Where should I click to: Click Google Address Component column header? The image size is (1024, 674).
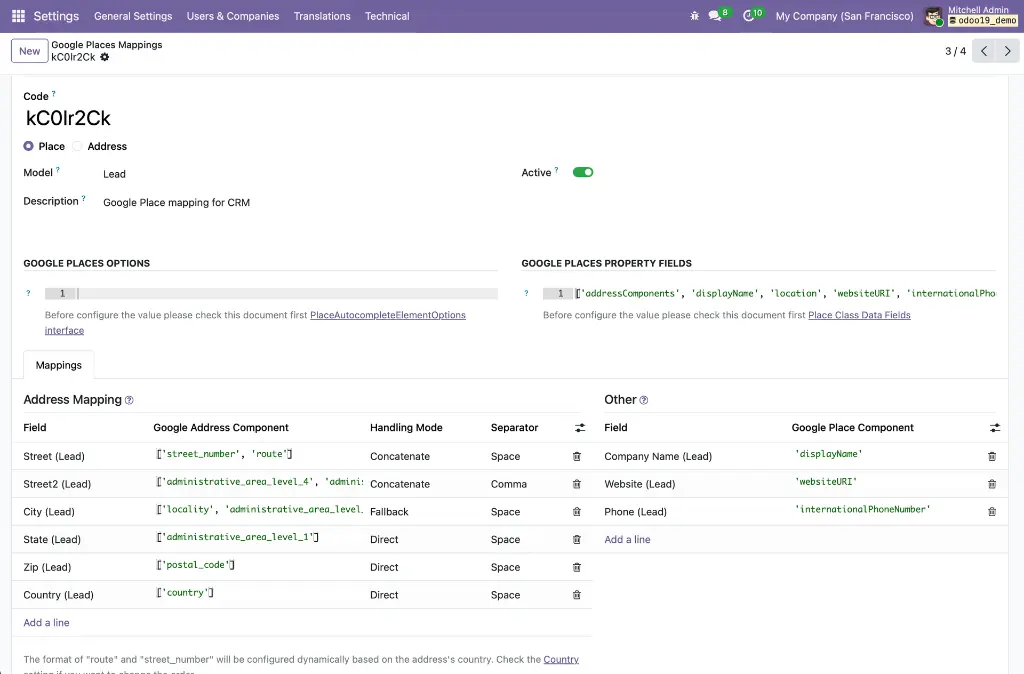[221, 428]
